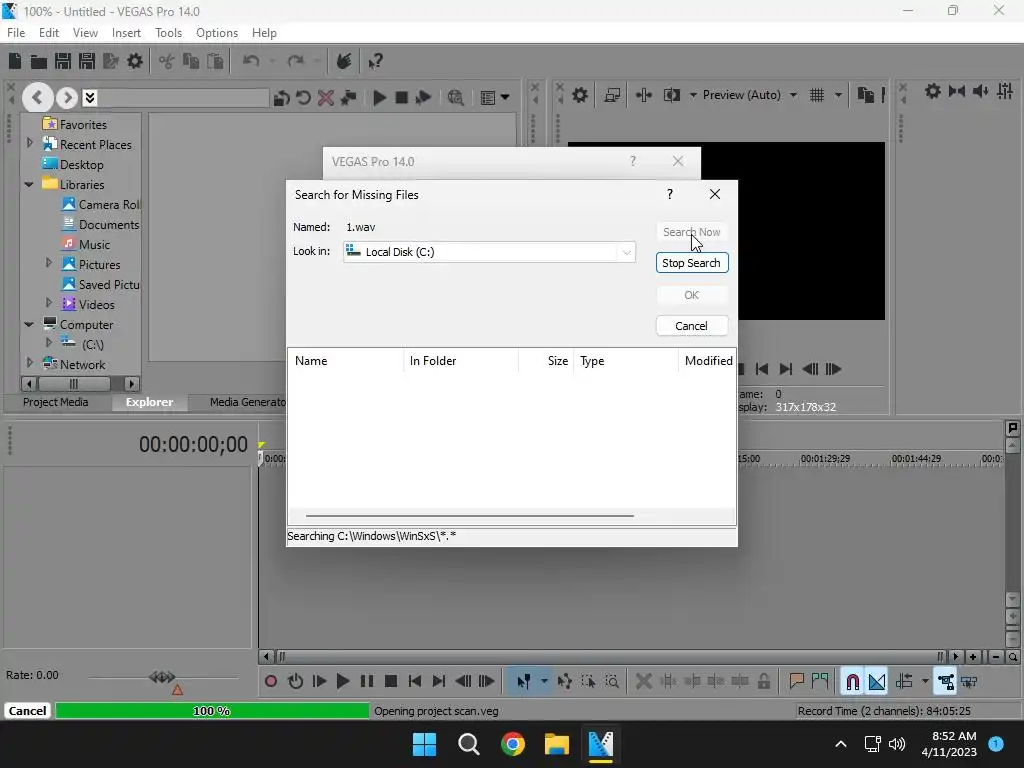Expand the Network tree node
The width and height of the screenshot is (1024, 768).
[29, 362]
